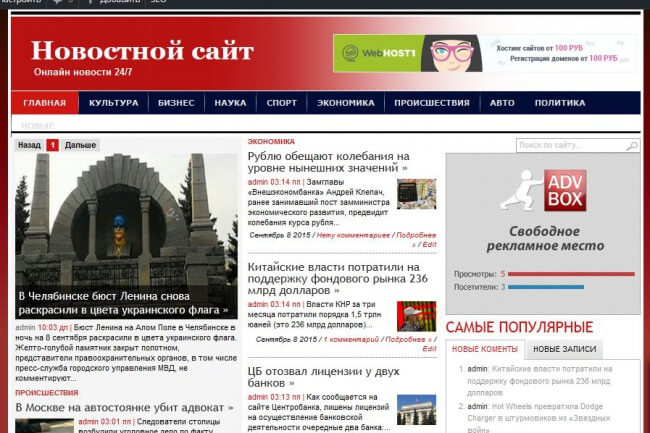650x433 pixels.
Task: Click Edit under the Chinese authorities article
Action: 429,348
